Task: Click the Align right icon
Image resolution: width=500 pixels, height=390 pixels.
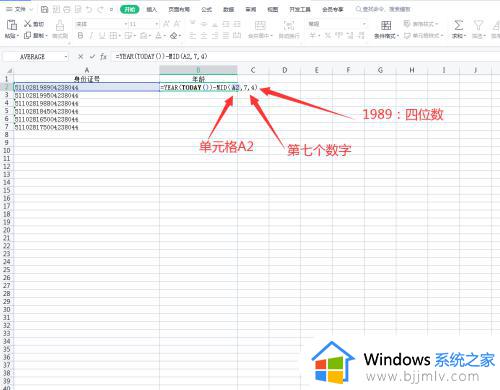Action: (x=215, y=35)
